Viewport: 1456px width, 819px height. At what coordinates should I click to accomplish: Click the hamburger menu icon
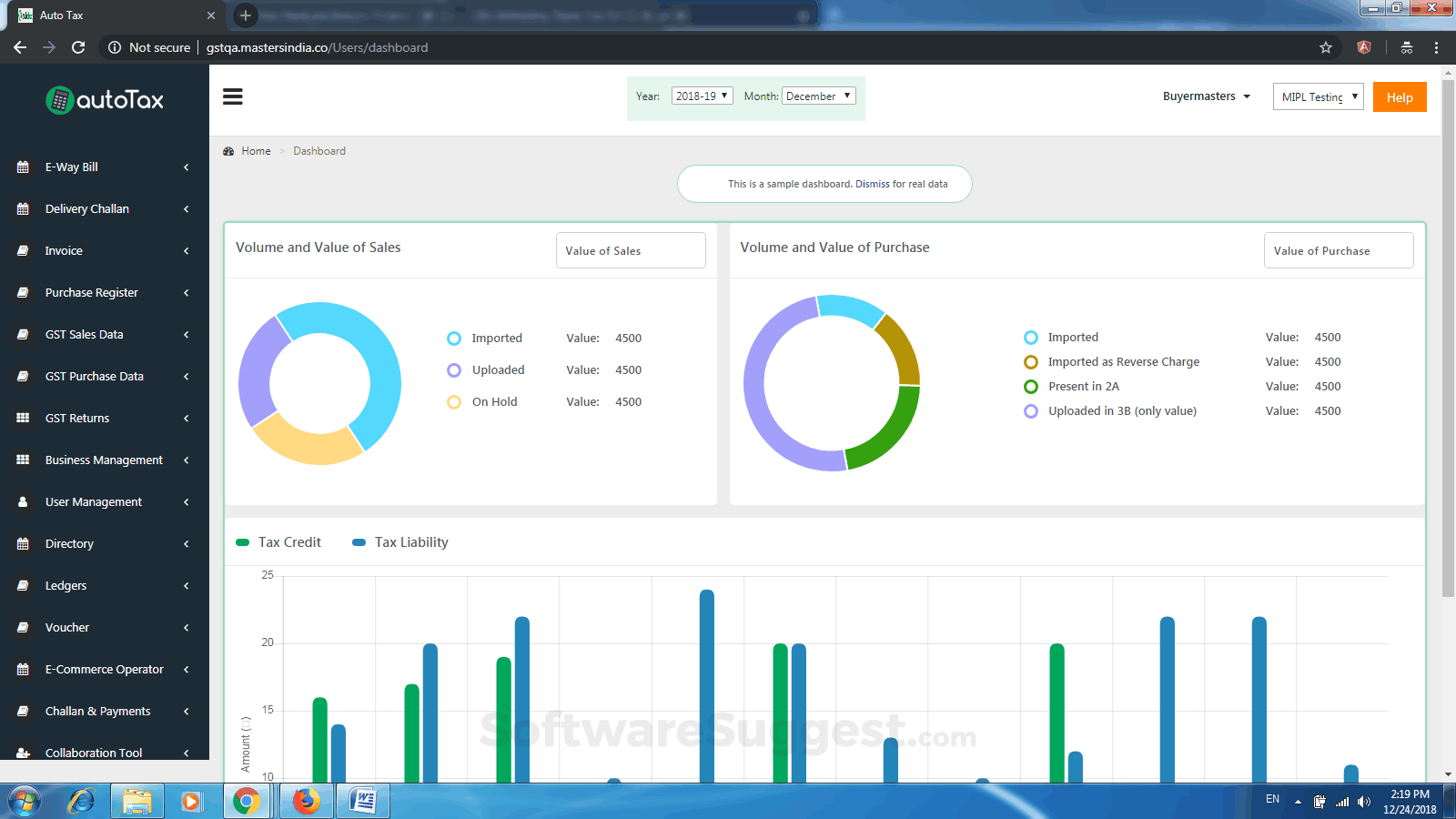pyautogui.click(x=233, y=96)
